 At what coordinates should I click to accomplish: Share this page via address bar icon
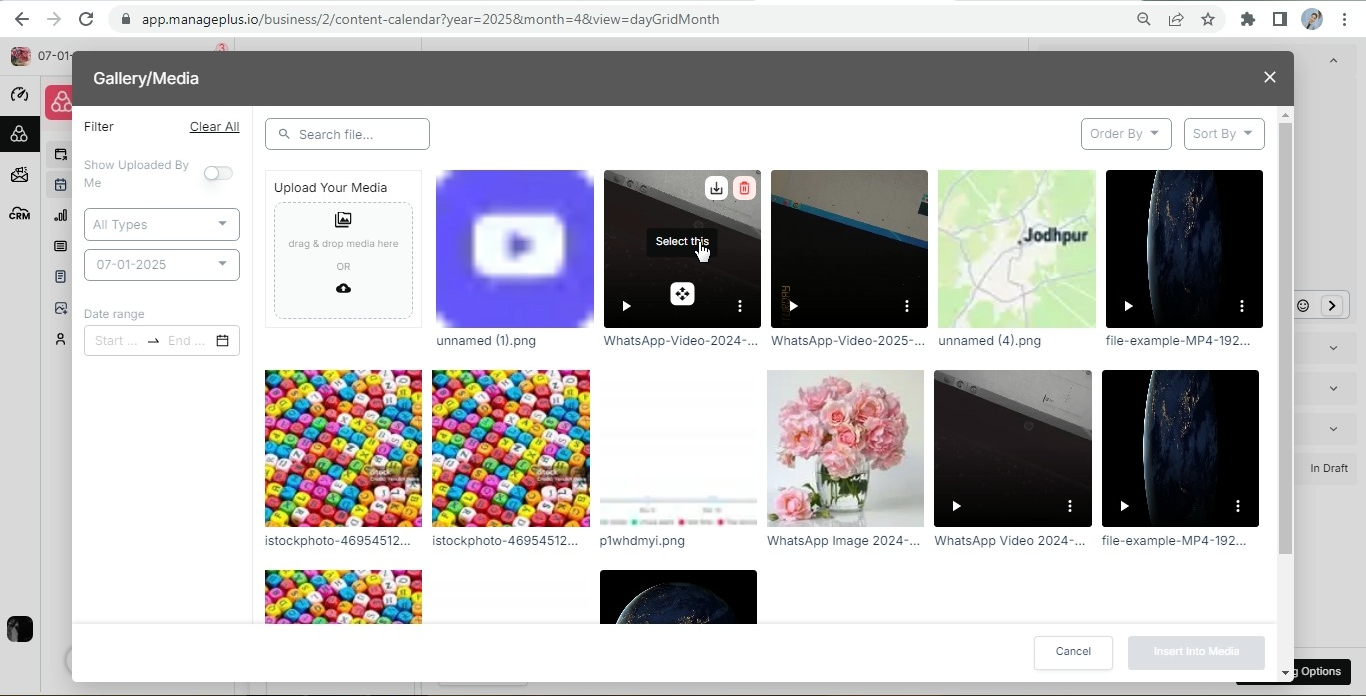click(1176, 19)
